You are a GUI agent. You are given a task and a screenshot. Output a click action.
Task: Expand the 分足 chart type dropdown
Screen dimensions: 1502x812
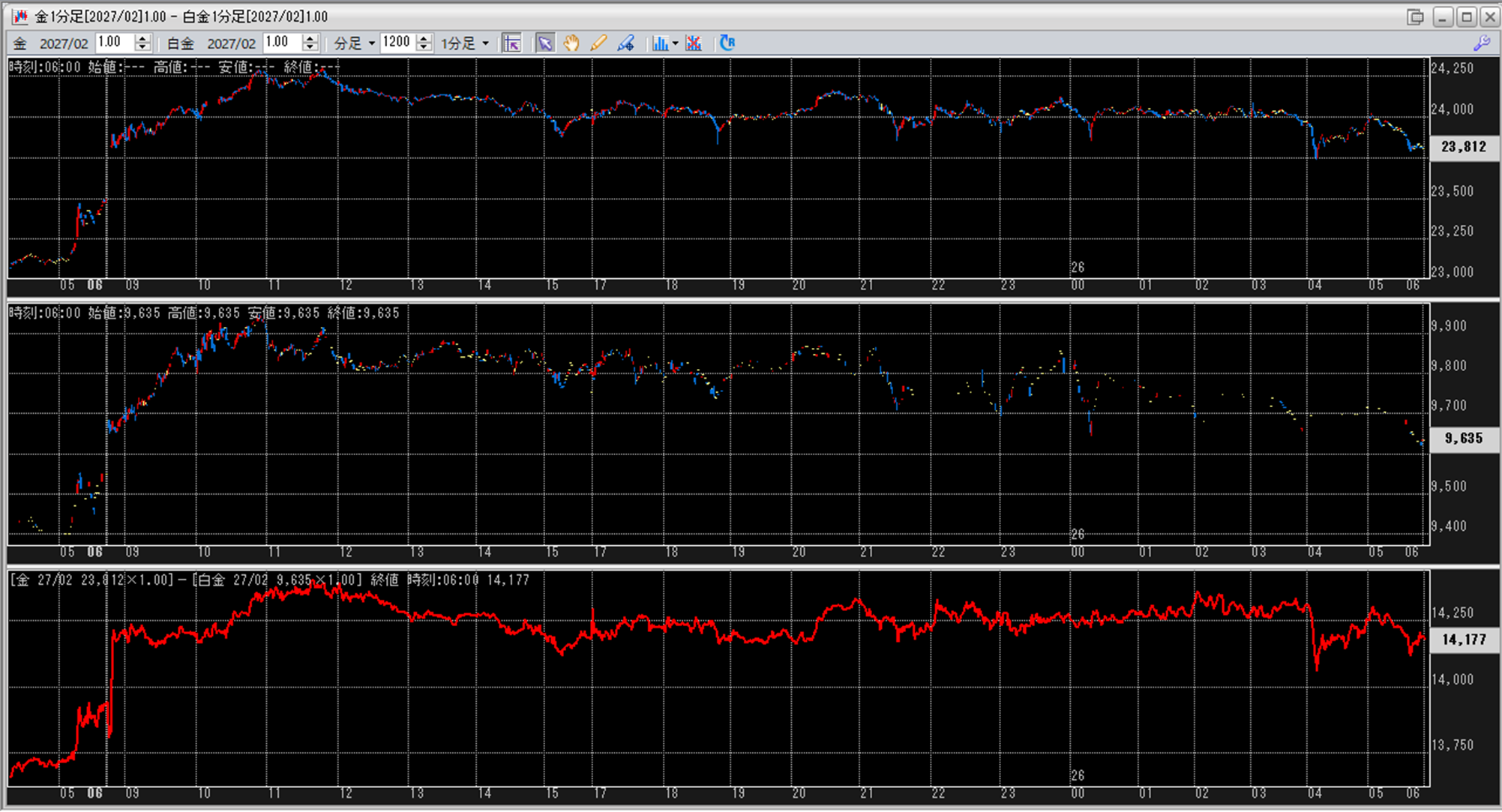(371, 43)
